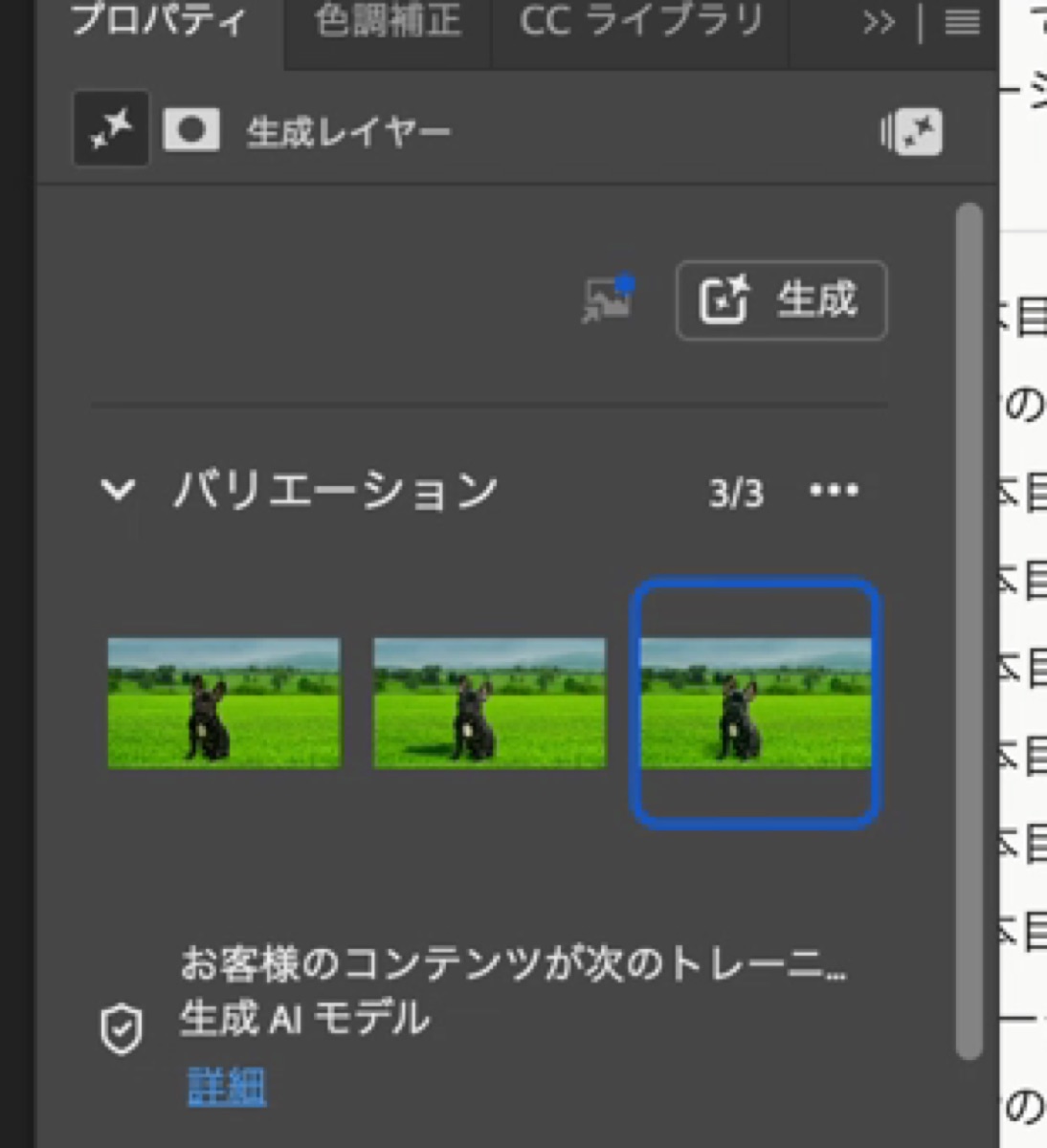The image size is (1047, 1148).
Task: Click the sparkle icon beside 生成レイヤー header
Action: 912,133
